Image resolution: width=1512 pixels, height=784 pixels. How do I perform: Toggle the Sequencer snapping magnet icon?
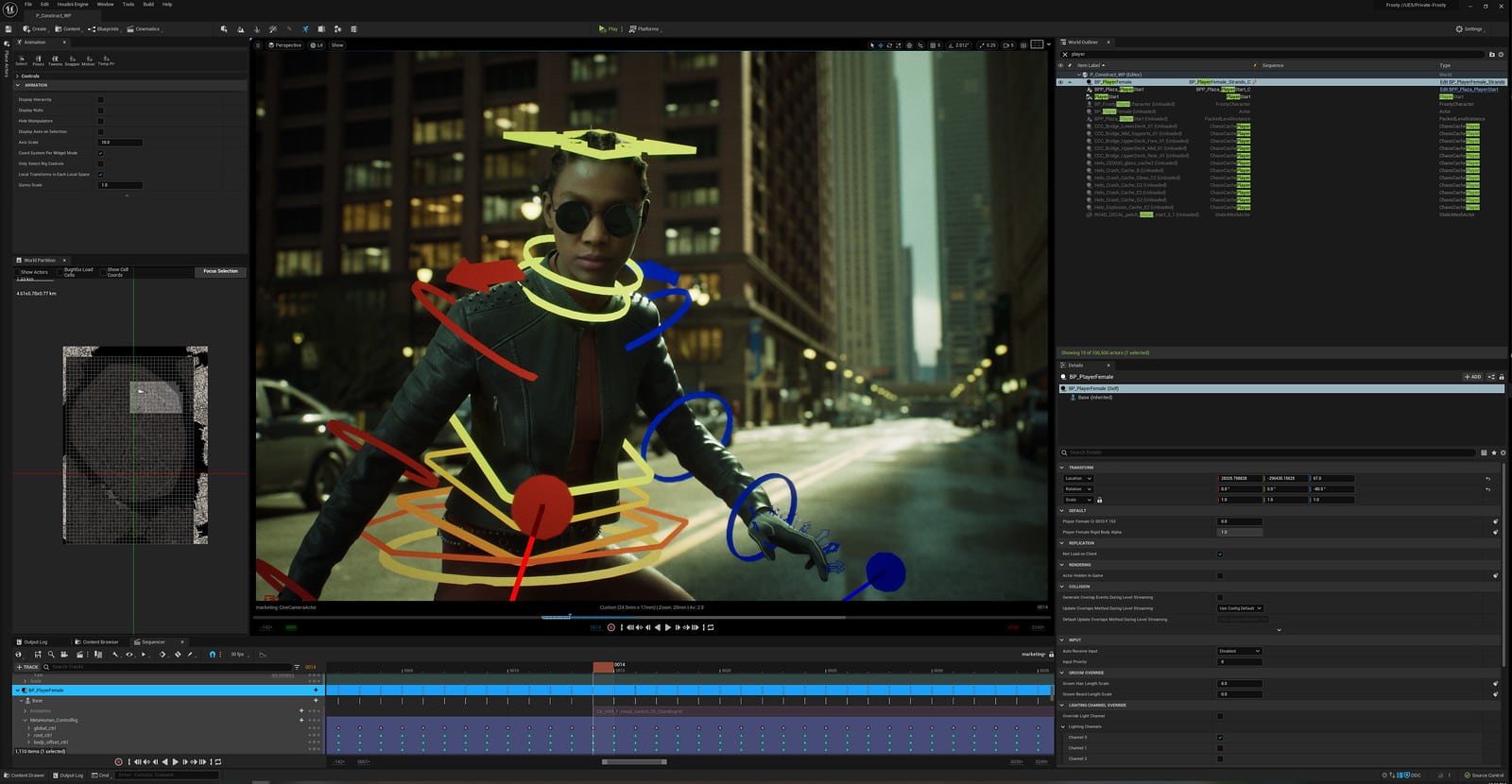tap(213, 654)
